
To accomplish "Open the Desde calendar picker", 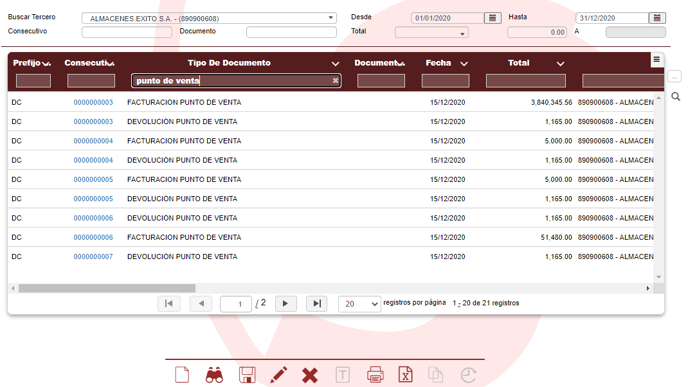I will 493,18.
